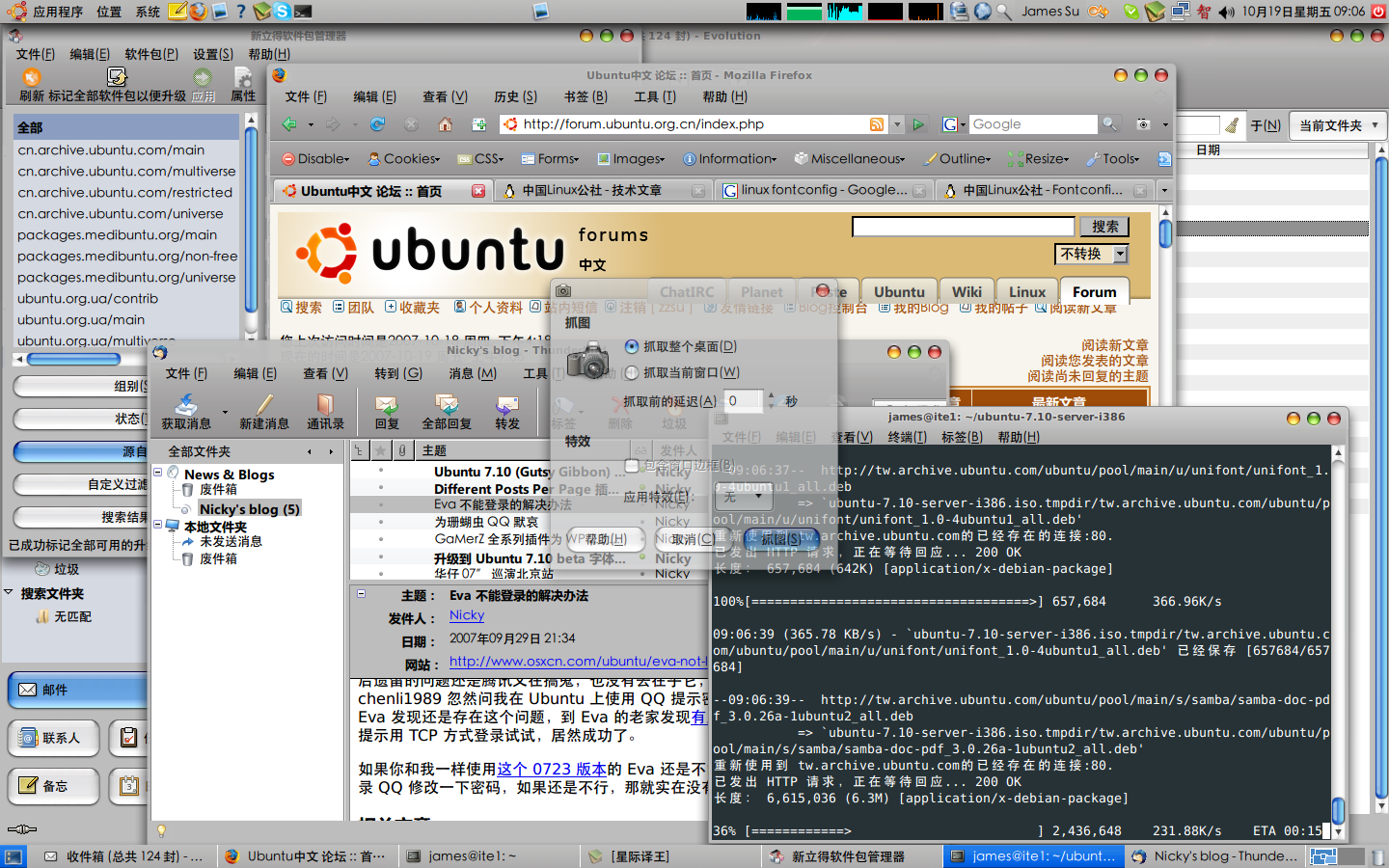Click the terminal window's vertical scrollbar thumb

1339,810
